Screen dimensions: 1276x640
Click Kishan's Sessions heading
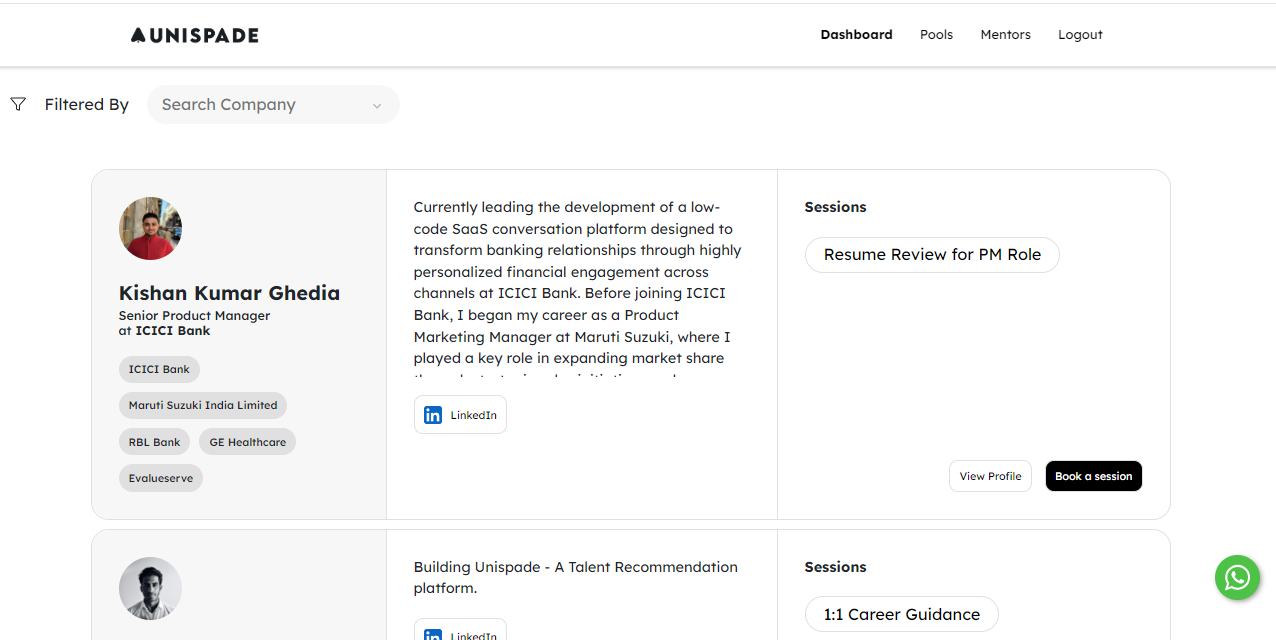(x=835, y=207)
